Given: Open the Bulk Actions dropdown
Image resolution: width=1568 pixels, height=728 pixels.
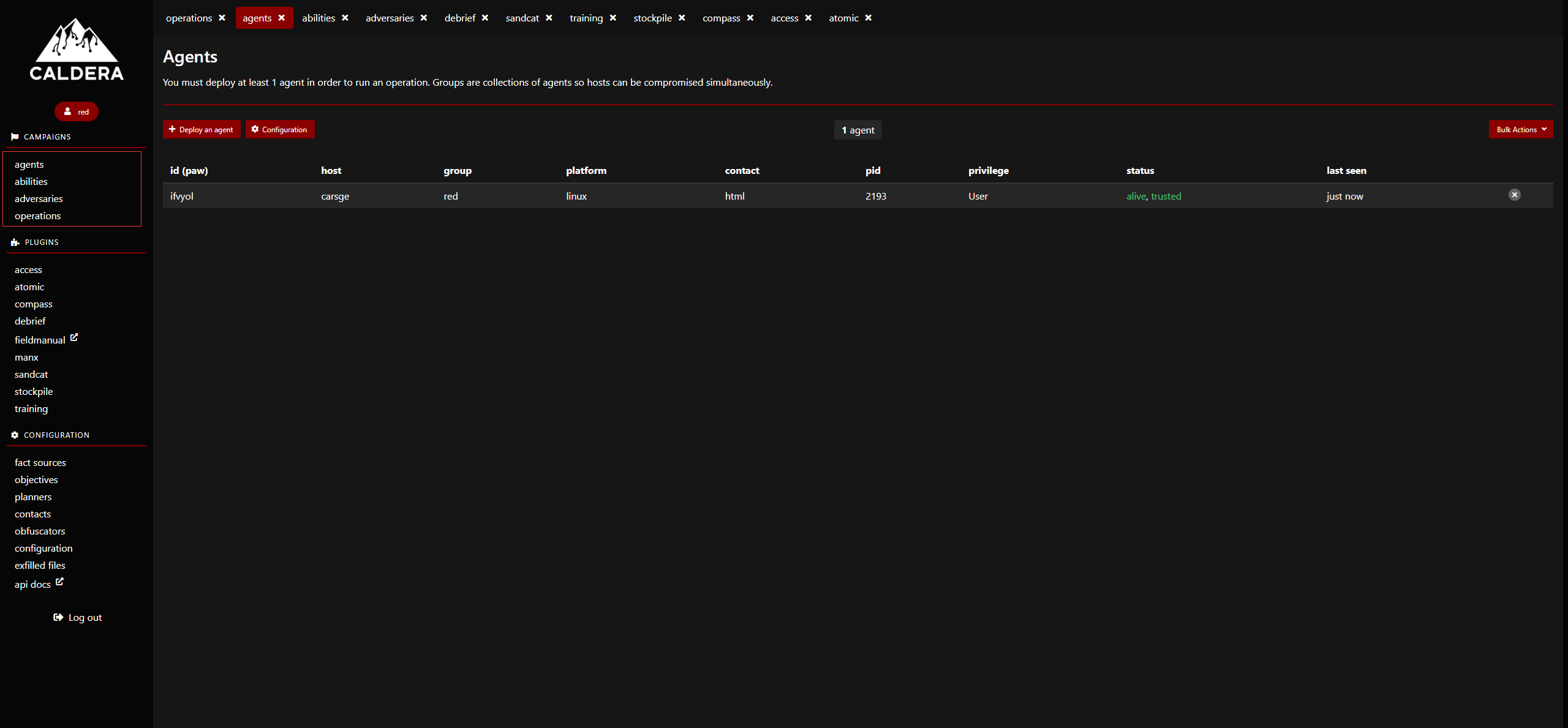Looking at the screenshot, I should (x=1521, y=129).
